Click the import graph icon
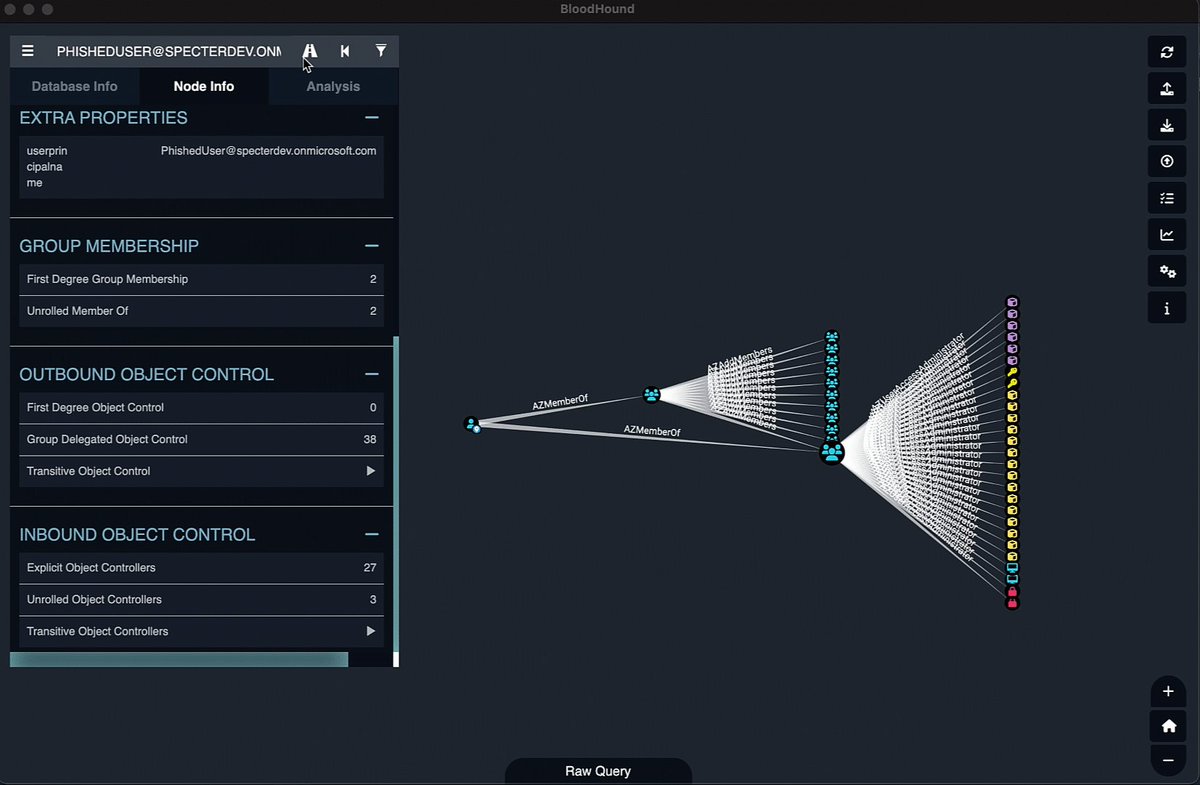Screen dimensions: 1200x785 click(x=1167, y=126)
